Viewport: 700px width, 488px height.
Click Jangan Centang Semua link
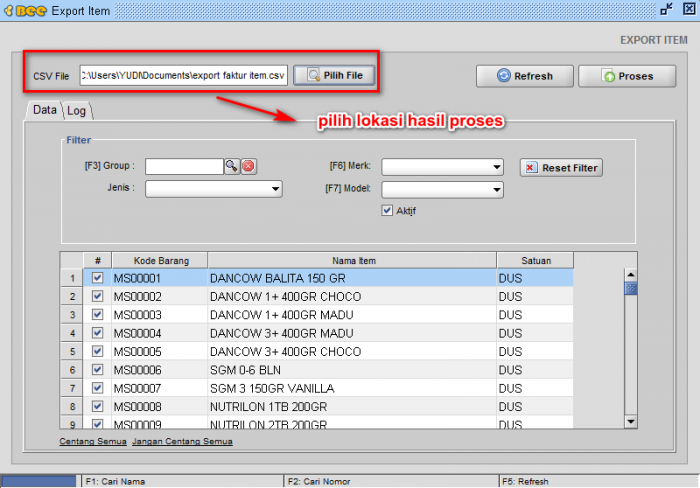point(182,441)
